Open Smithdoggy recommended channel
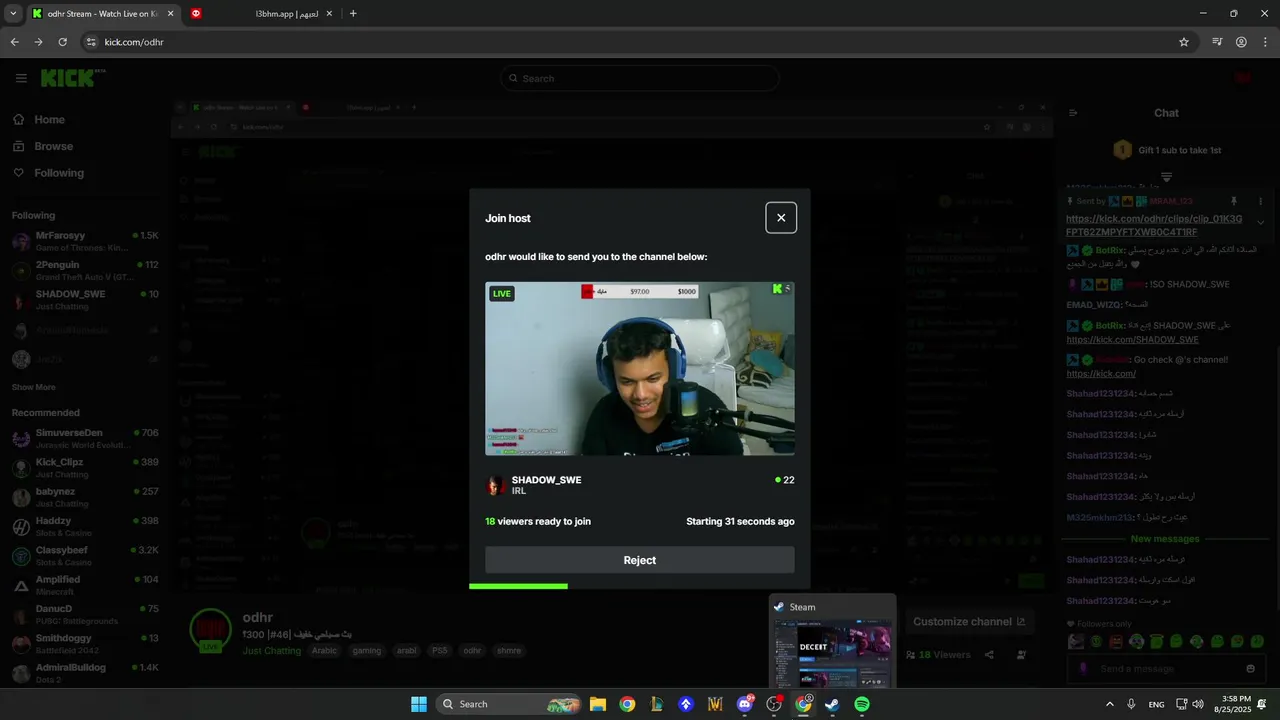Image resolution: width=1280 pixels, height=720 pixels. pos(85,644)
